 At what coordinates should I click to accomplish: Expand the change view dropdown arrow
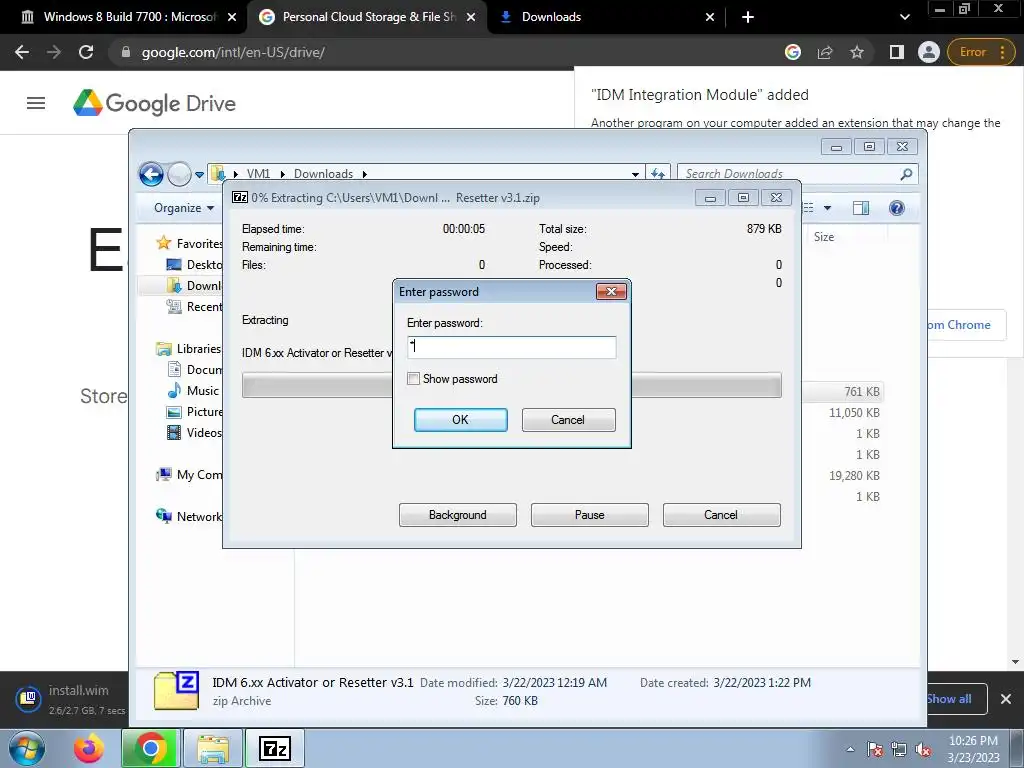coord(827,208)
